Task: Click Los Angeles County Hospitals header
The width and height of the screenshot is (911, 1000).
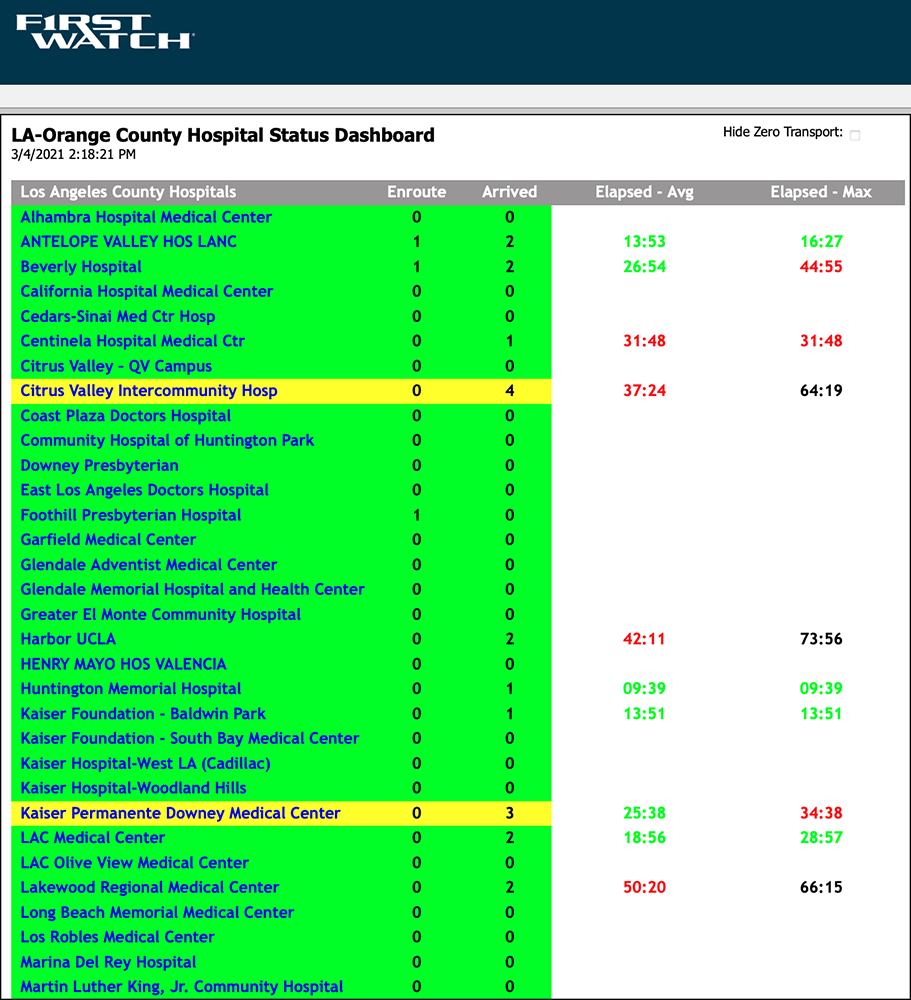Action: coord(128,192)
